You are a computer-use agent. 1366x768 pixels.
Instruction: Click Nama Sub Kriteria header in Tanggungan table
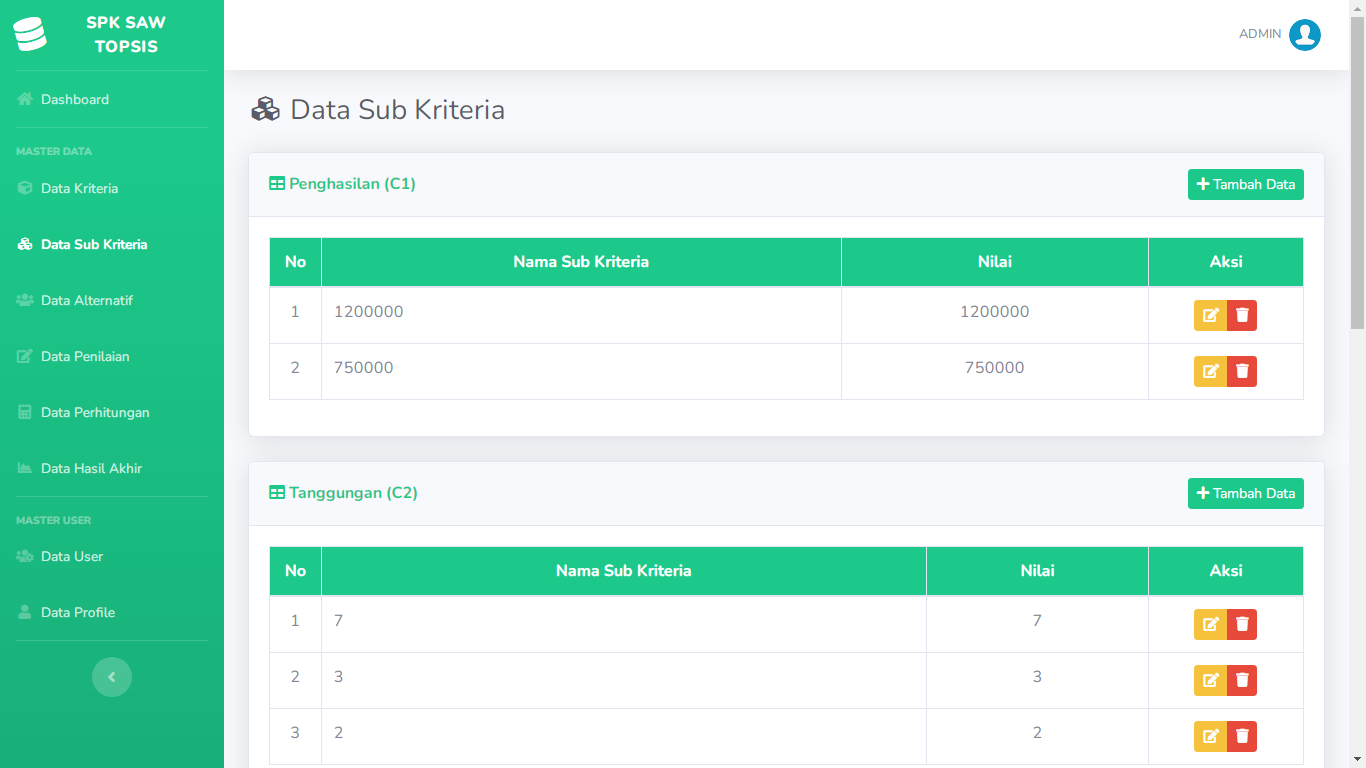click(624, 571)
